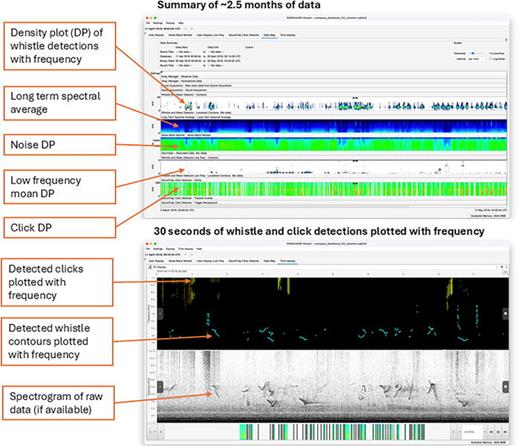Expand left hiding panel on spectrogram graph
Image resolution: width=520 pixels, height=446 pixels.
pos(160,387)
